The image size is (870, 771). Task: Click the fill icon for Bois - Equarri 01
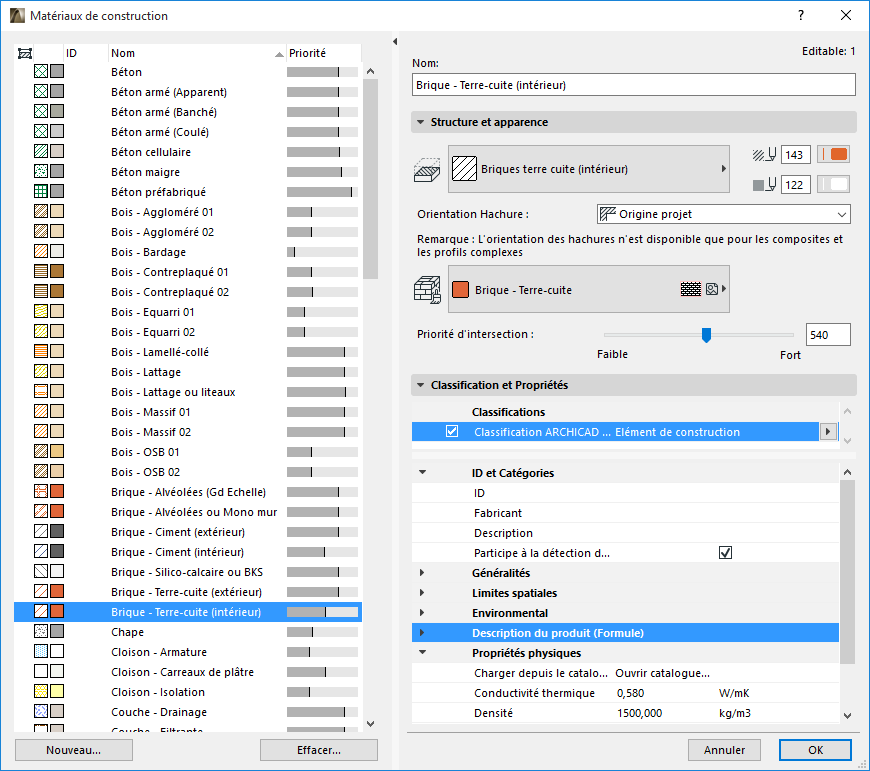point(41,311)
